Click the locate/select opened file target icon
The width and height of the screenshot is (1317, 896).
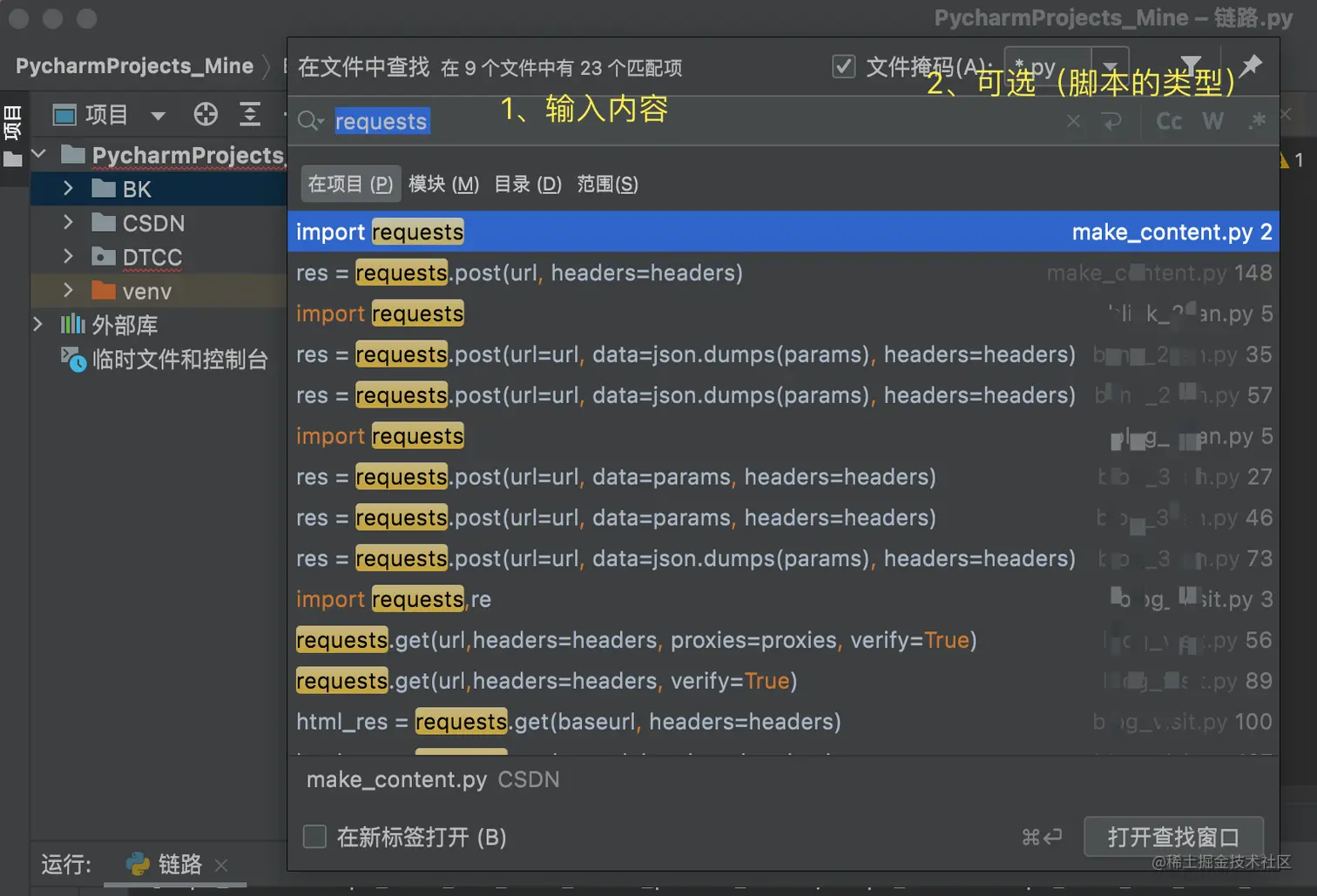[x=206, y=114]
